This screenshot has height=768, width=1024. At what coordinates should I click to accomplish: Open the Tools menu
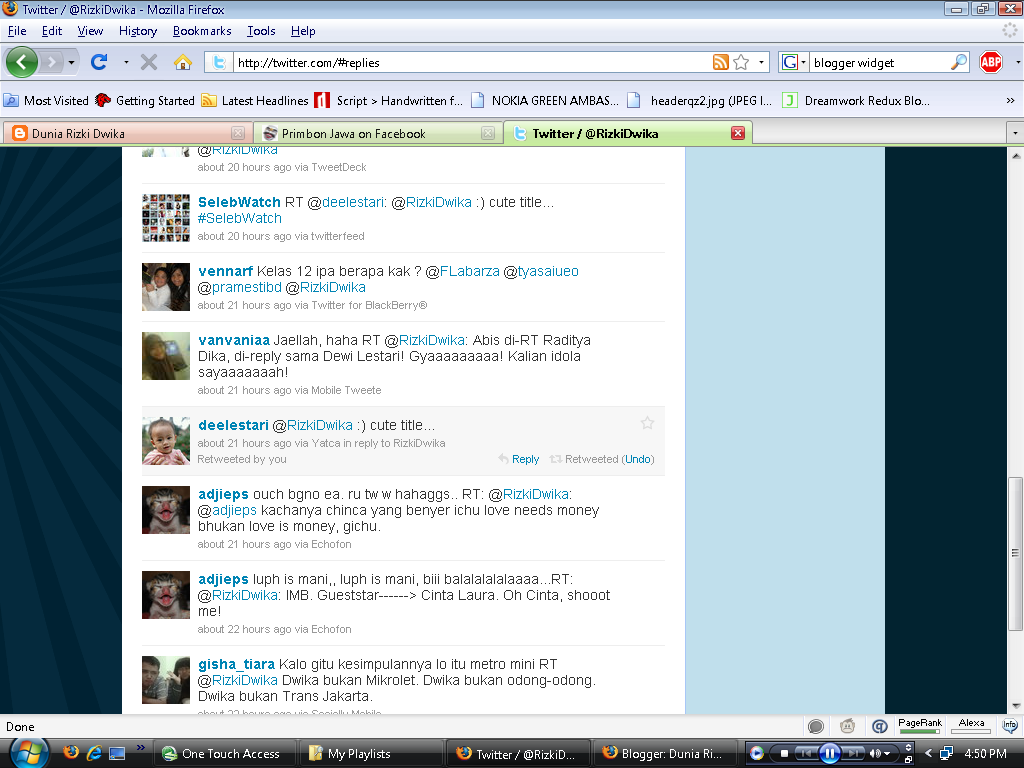[261, 31]
